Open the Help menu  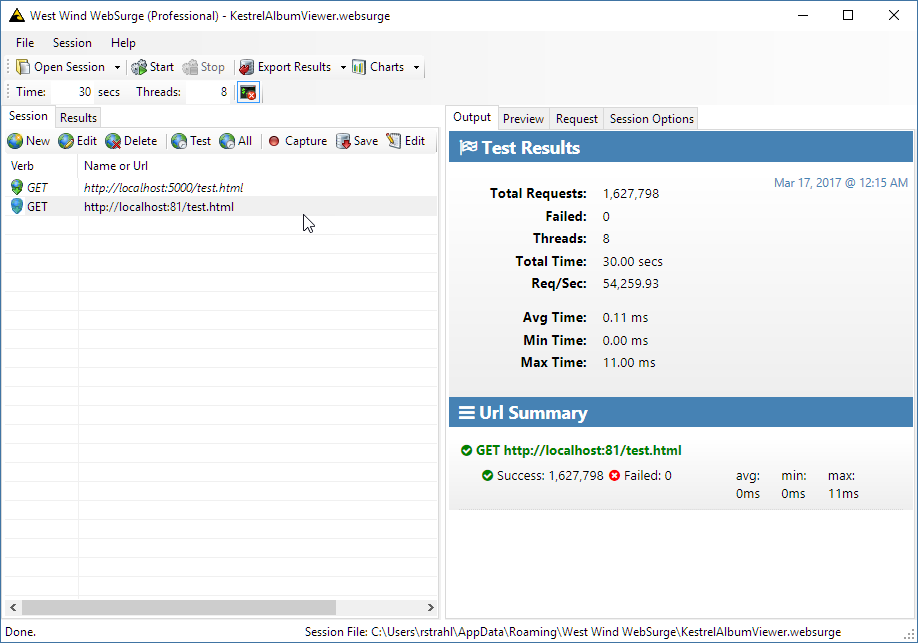[x=123, y=43]
